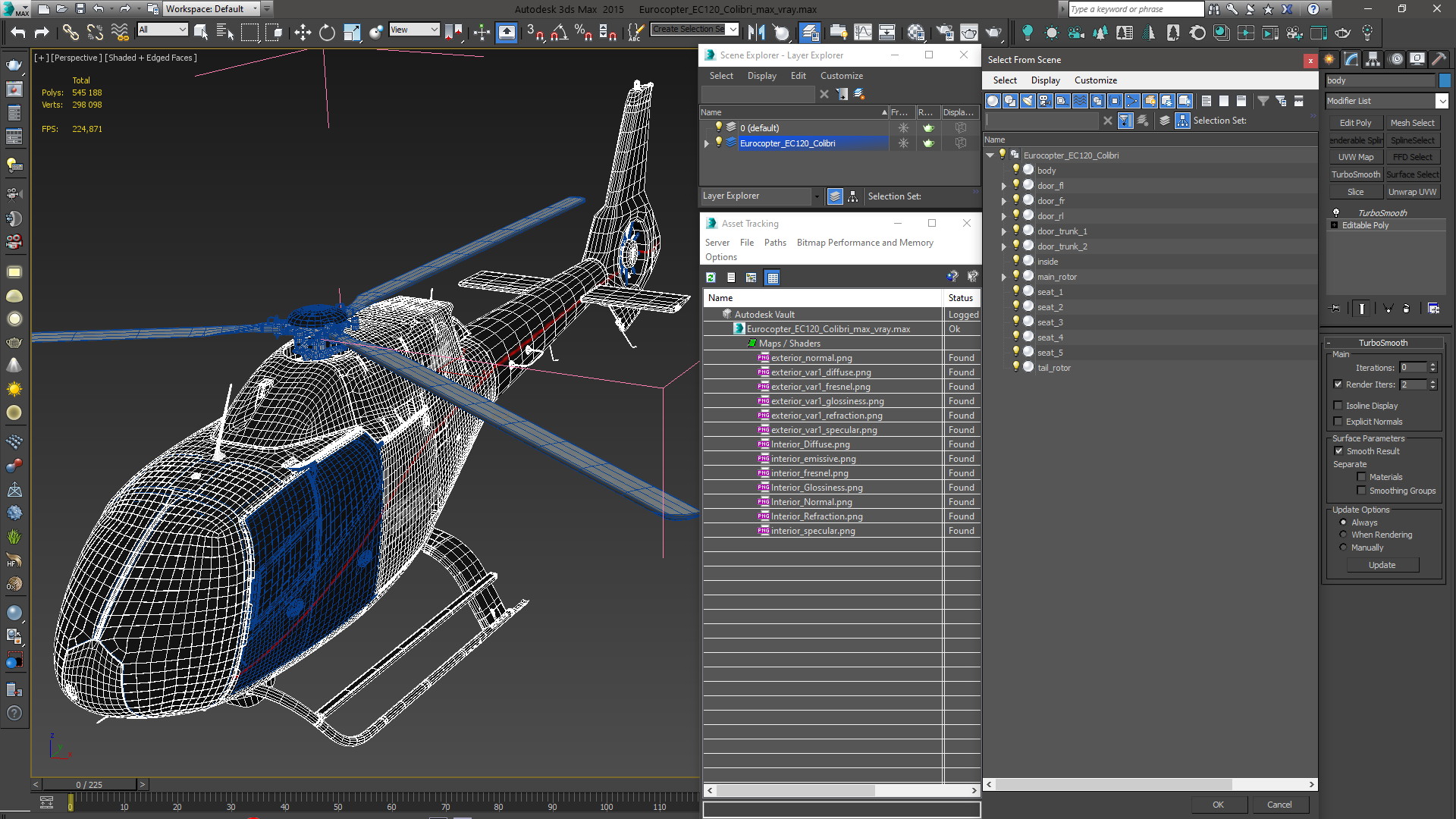Click the Refresh icon in Asset Tracking
1456x819 pixels.
[711, 278]
